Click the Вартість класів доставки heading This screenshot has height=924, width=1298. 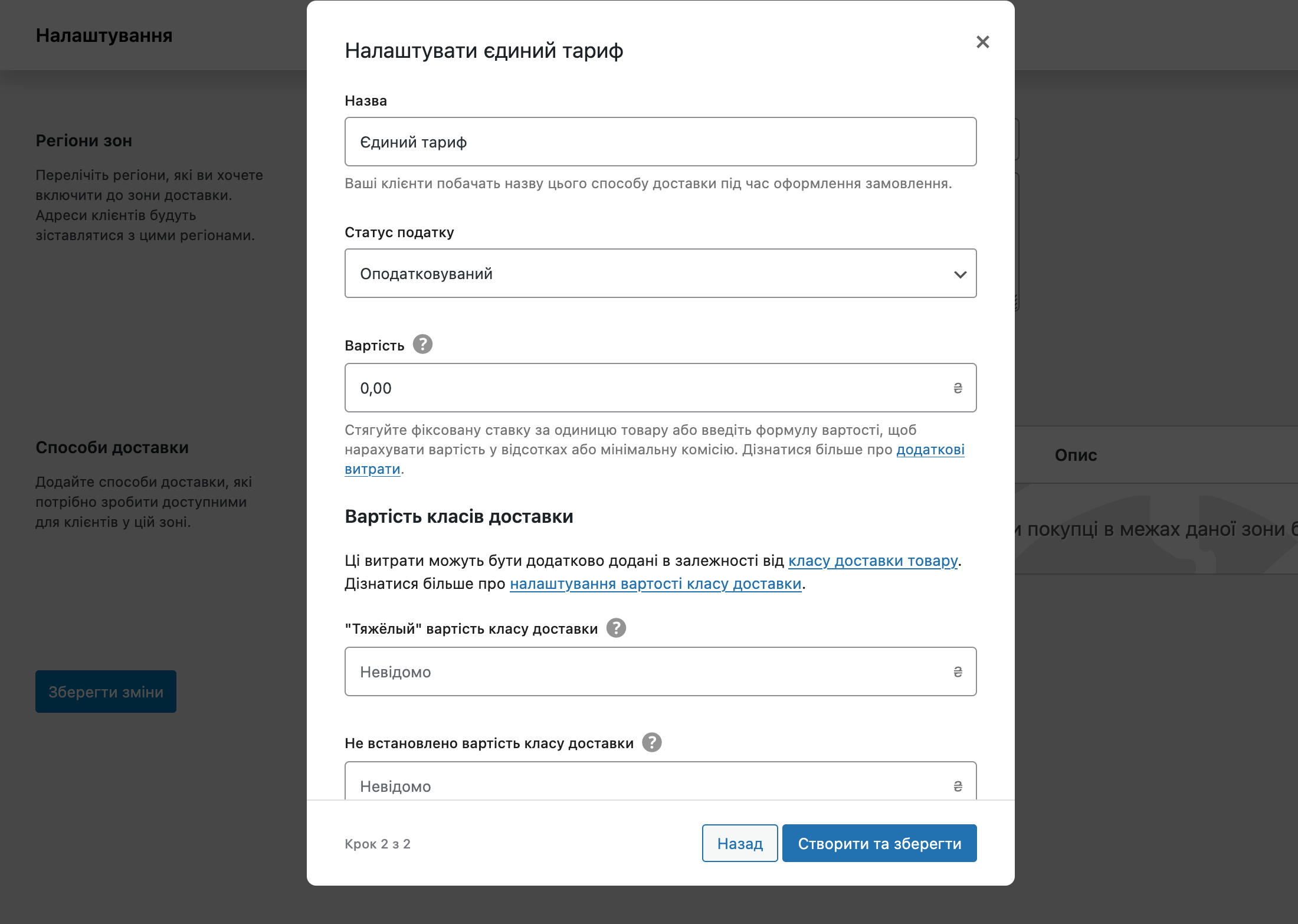pos(459,516)
